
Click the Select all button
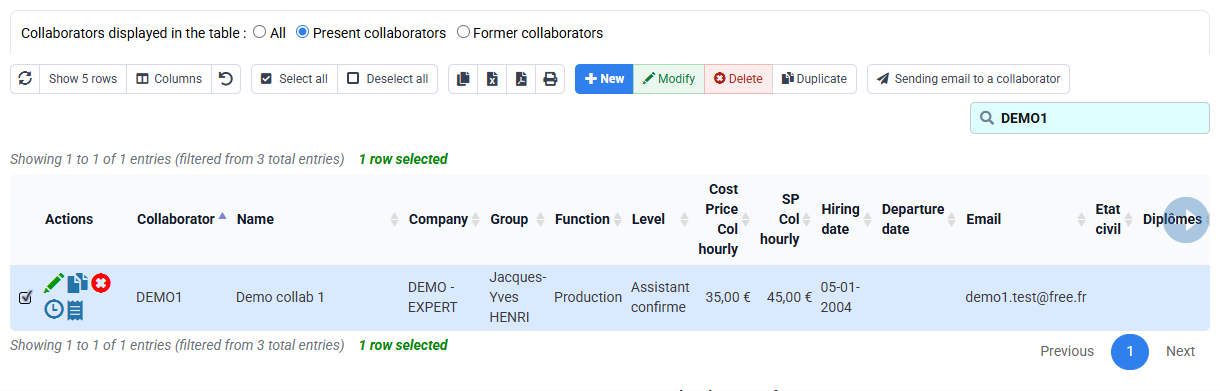pos(294,79)
